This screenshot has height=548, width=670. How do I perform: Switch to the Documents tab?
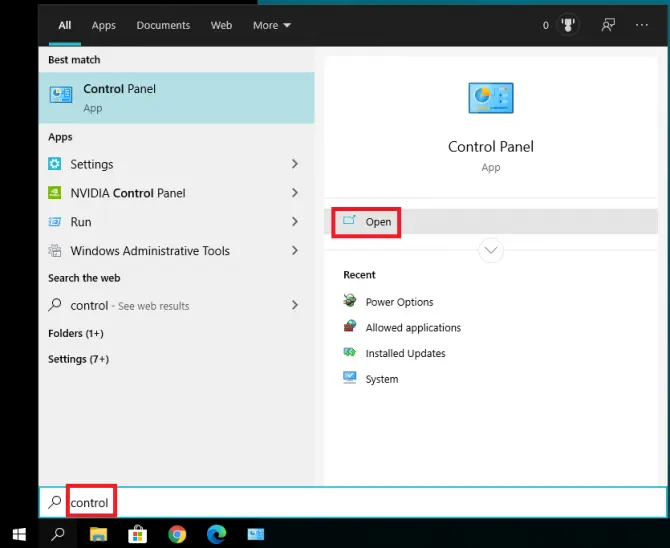pos(163,25)
